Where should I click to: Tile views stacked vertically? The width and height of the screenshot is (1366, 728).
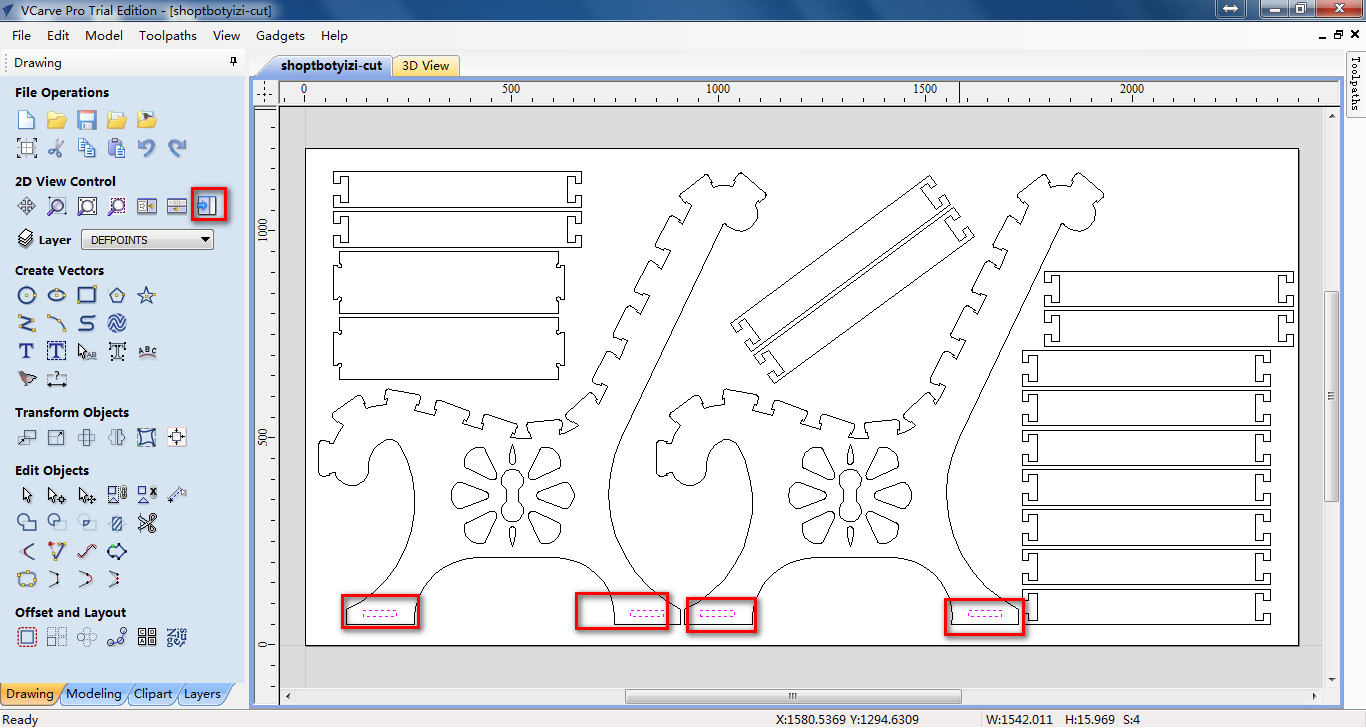coord(177,206)
